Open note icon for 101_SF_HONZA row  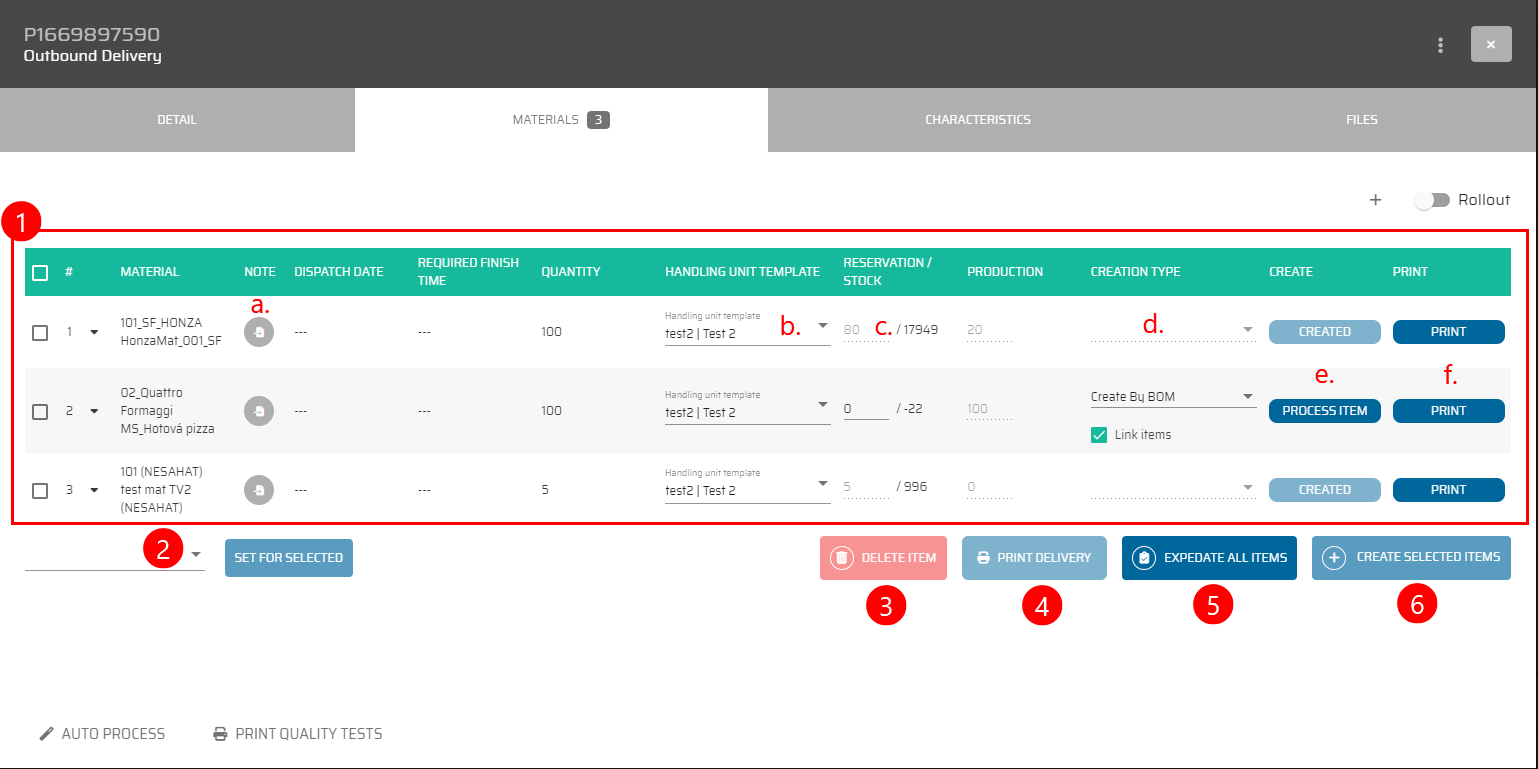[x=259, y=332]
